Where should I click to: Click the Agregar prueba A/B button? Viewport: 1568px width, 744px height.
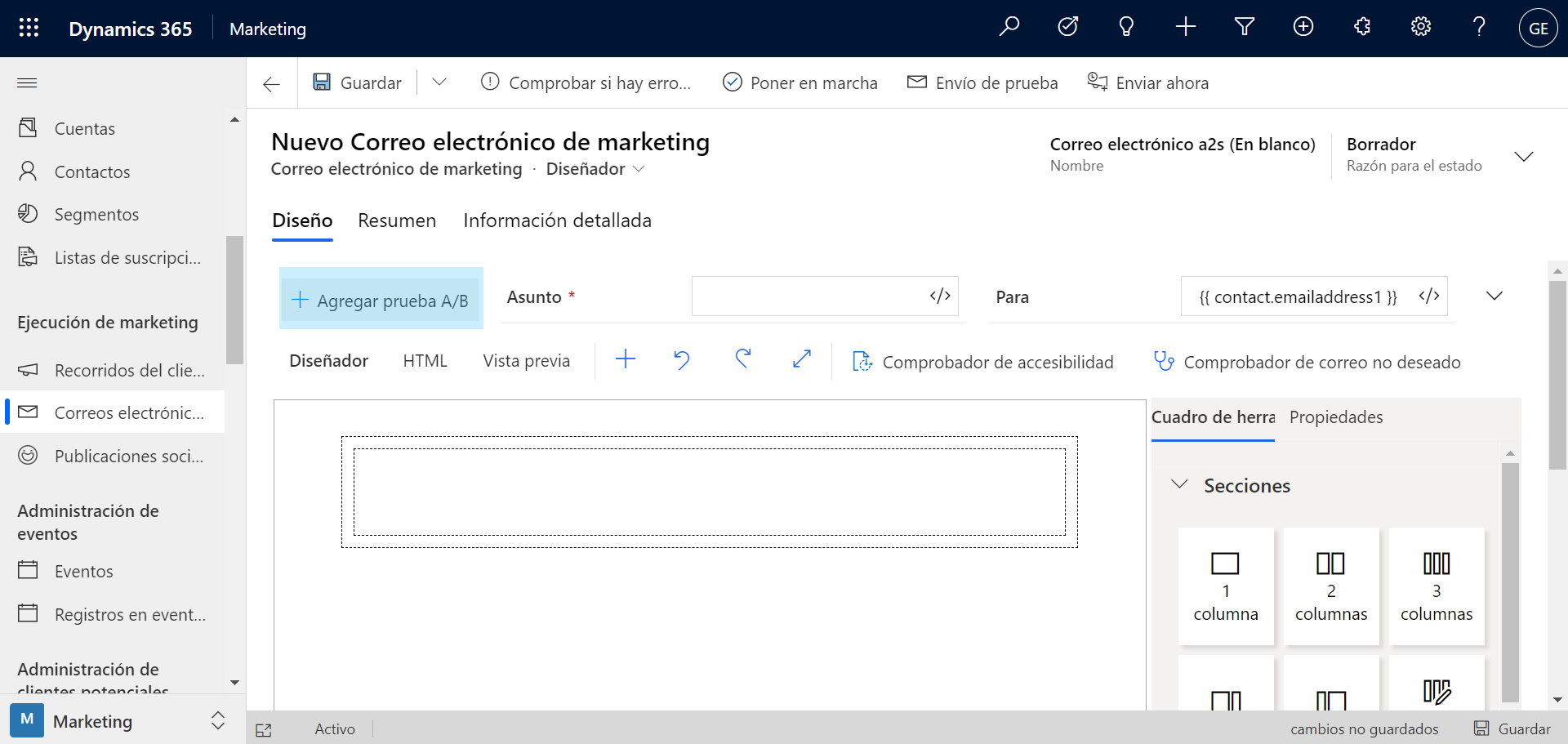[x=381, y=299]
